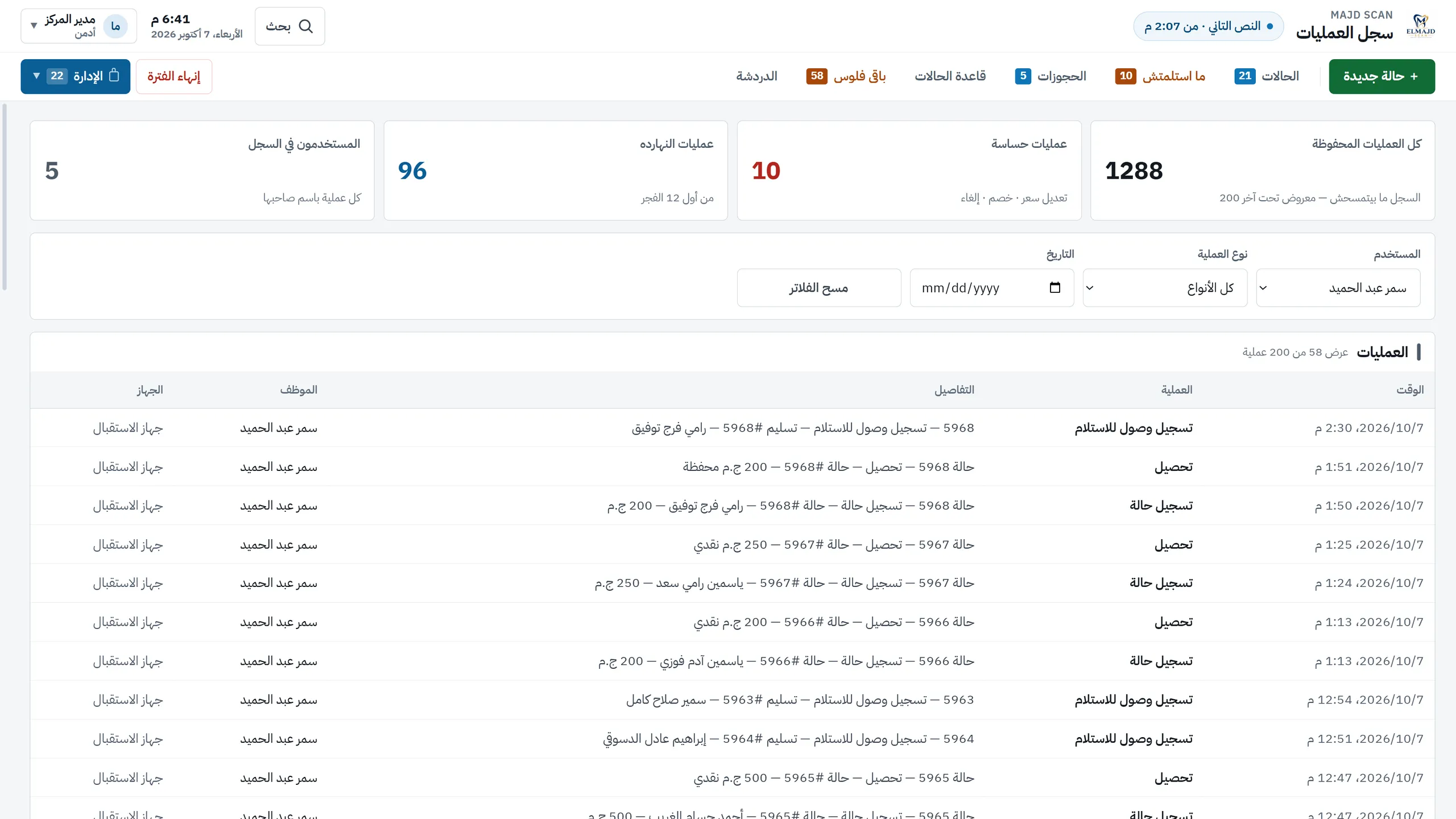Click the إنهاء الفترة button
Viewport: 1456px width, 819px height.
click(174, 76)
